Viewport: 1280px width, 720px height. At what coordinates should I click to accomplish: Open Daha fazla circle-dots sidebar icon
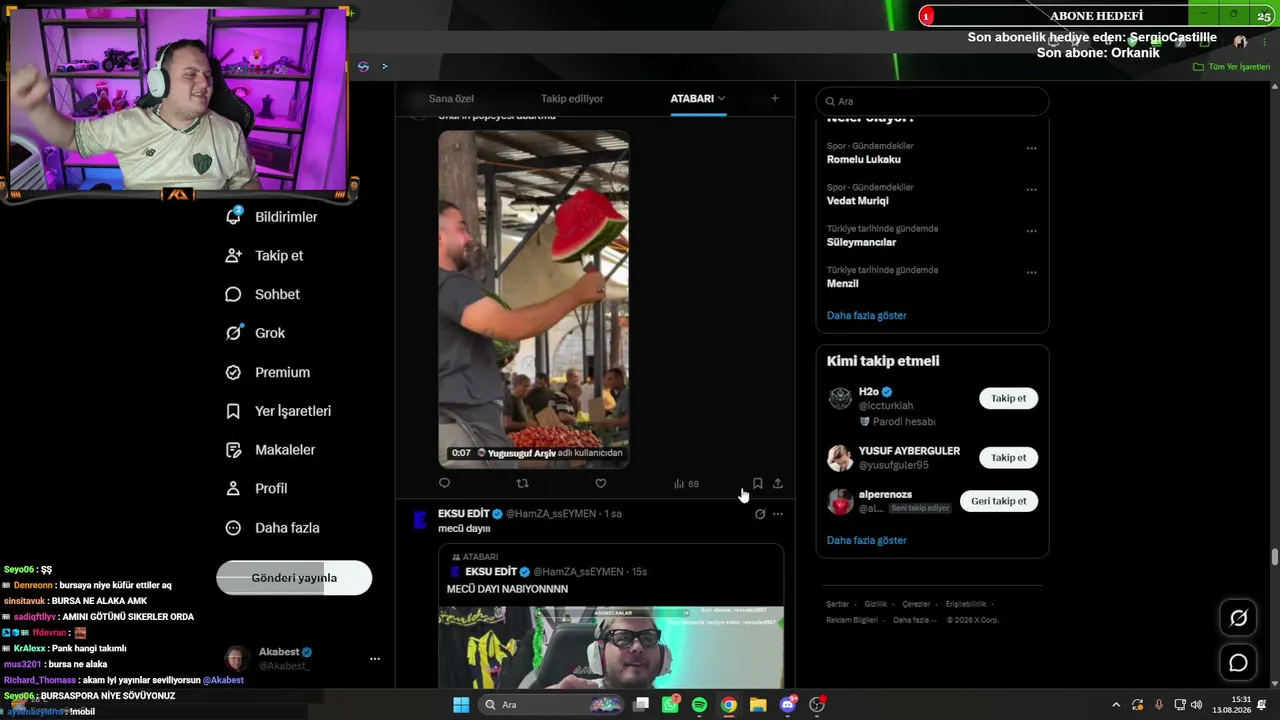233,527
